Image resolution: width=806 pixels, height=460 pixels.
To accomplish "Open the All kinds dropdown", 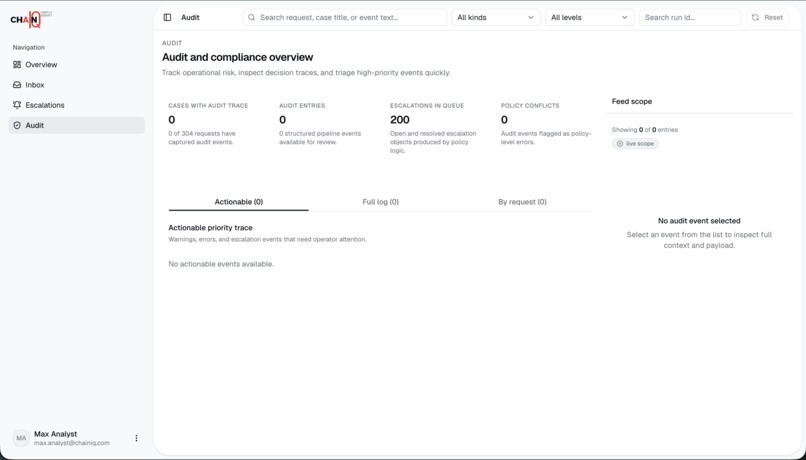I will coord(496,17).
